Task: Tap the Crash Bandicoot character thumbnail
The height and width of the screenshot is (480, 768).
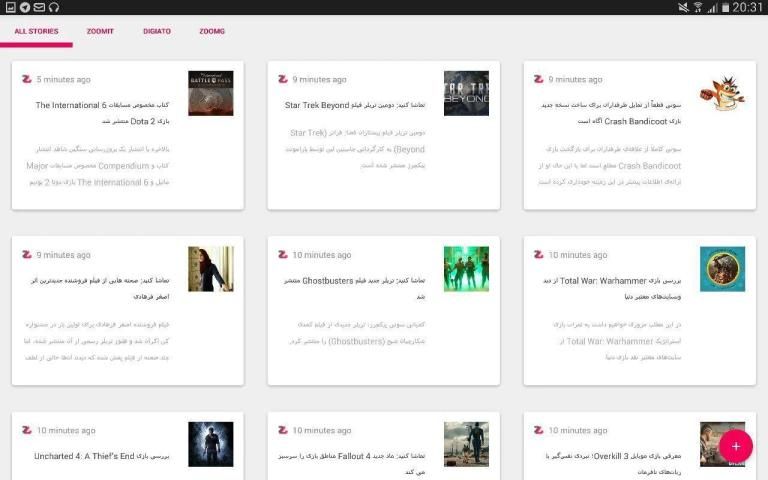Action: [x=722, y=93]
